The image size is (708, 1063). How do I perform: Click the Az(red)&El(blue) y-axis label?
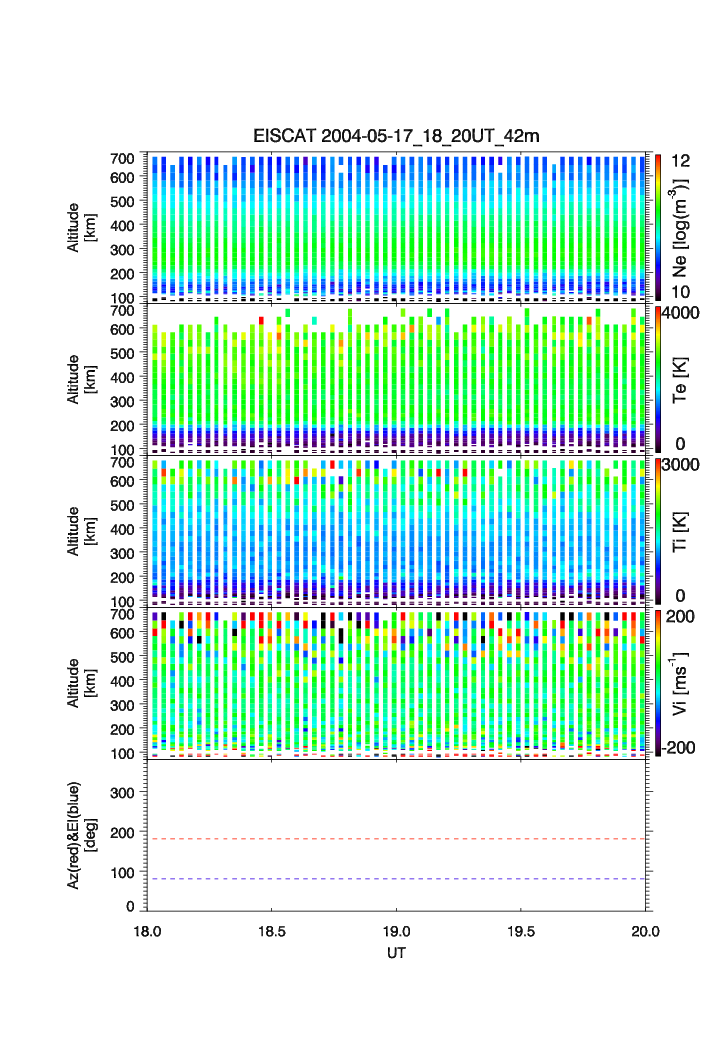[80, 835]
